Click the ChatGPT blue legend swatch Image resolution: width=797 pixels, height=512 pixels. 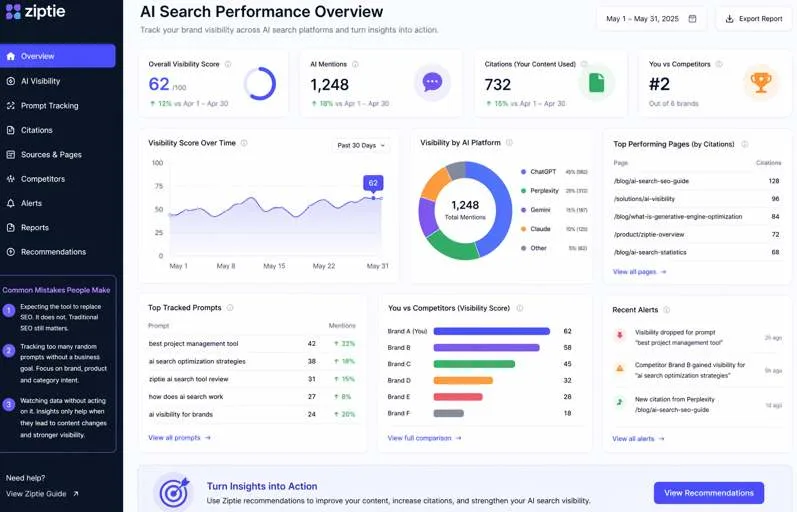click(523, 172)
